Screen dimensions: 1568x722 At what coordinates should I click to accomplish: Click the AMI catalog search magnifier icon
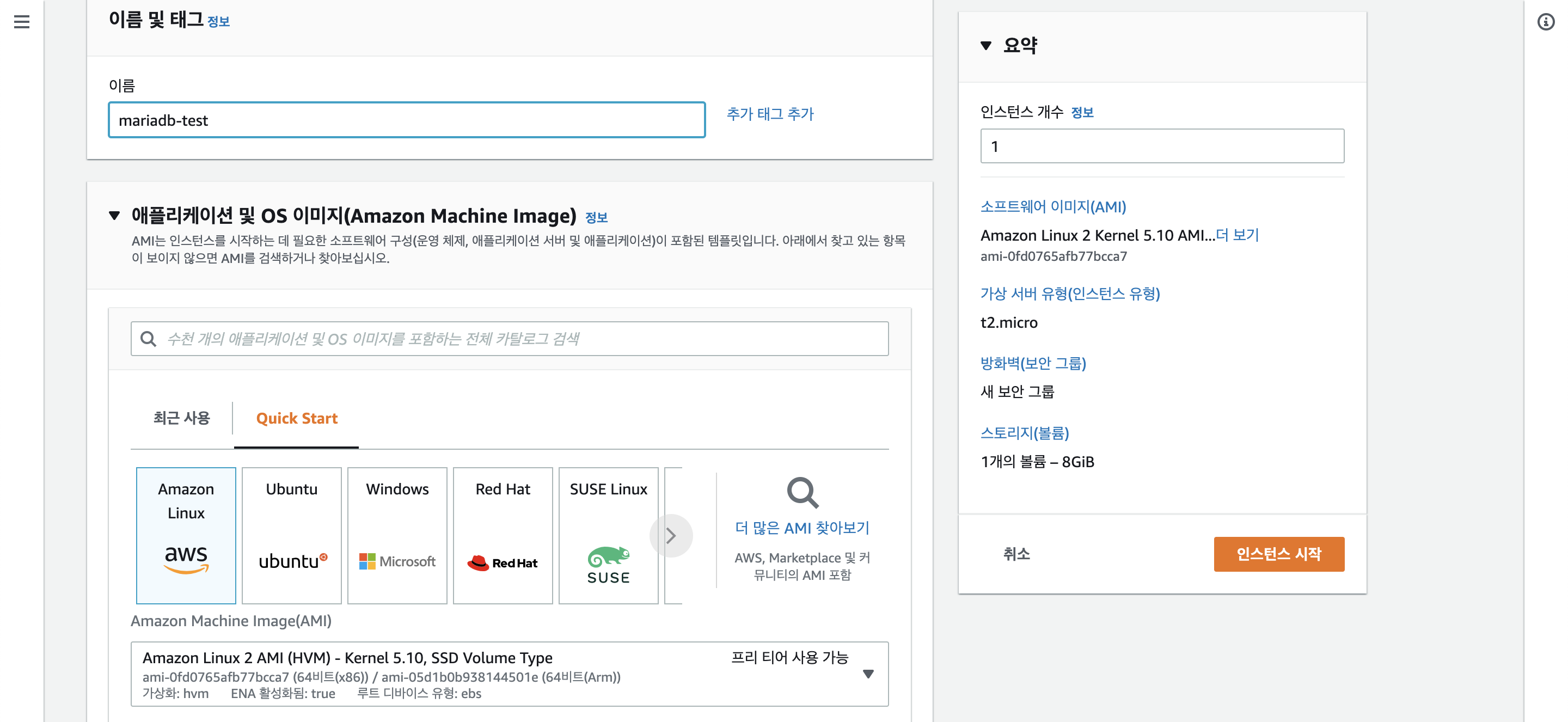[149, 339]
